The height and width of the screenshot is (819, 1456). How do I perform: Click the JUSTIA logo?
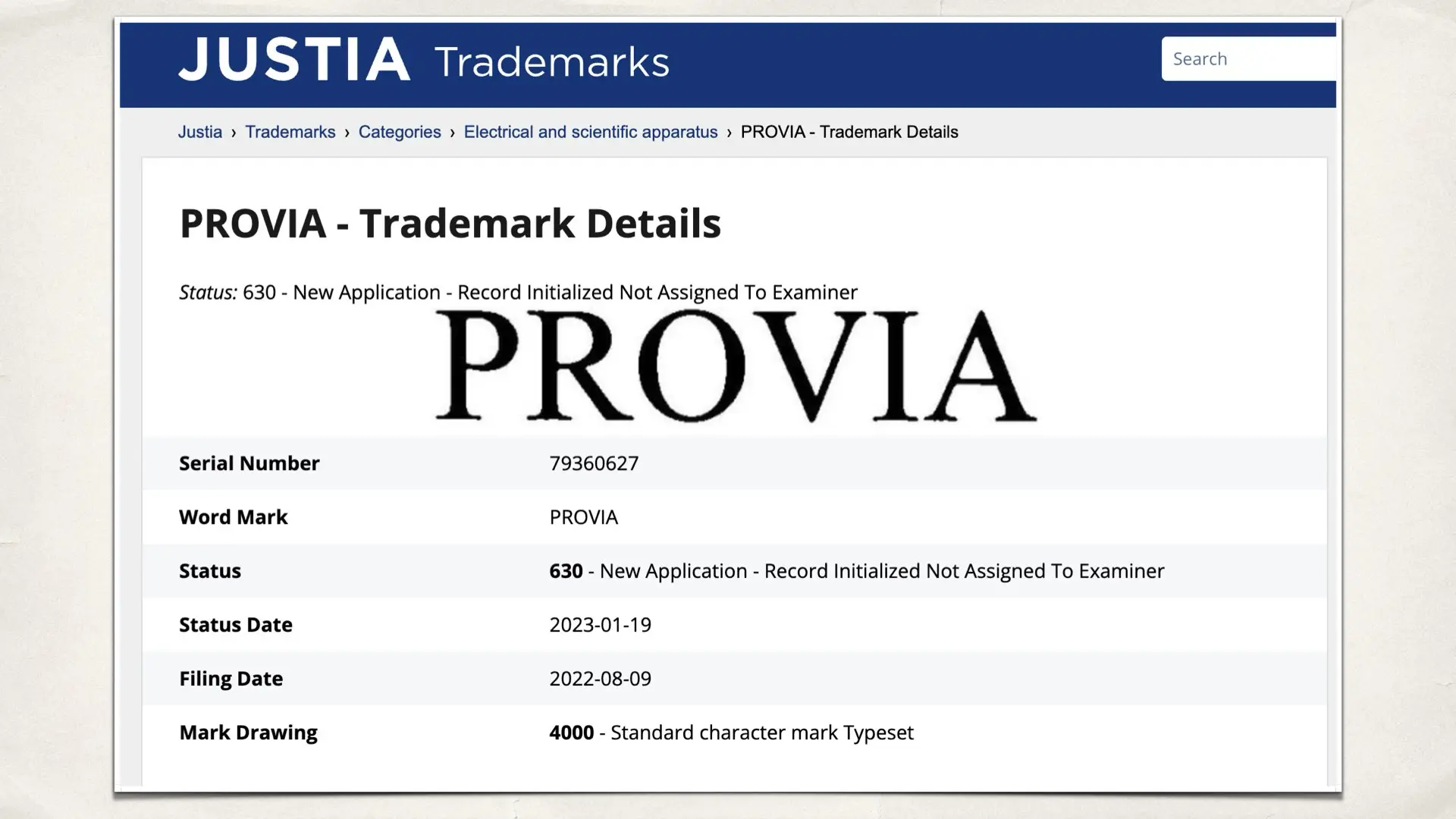294,59
